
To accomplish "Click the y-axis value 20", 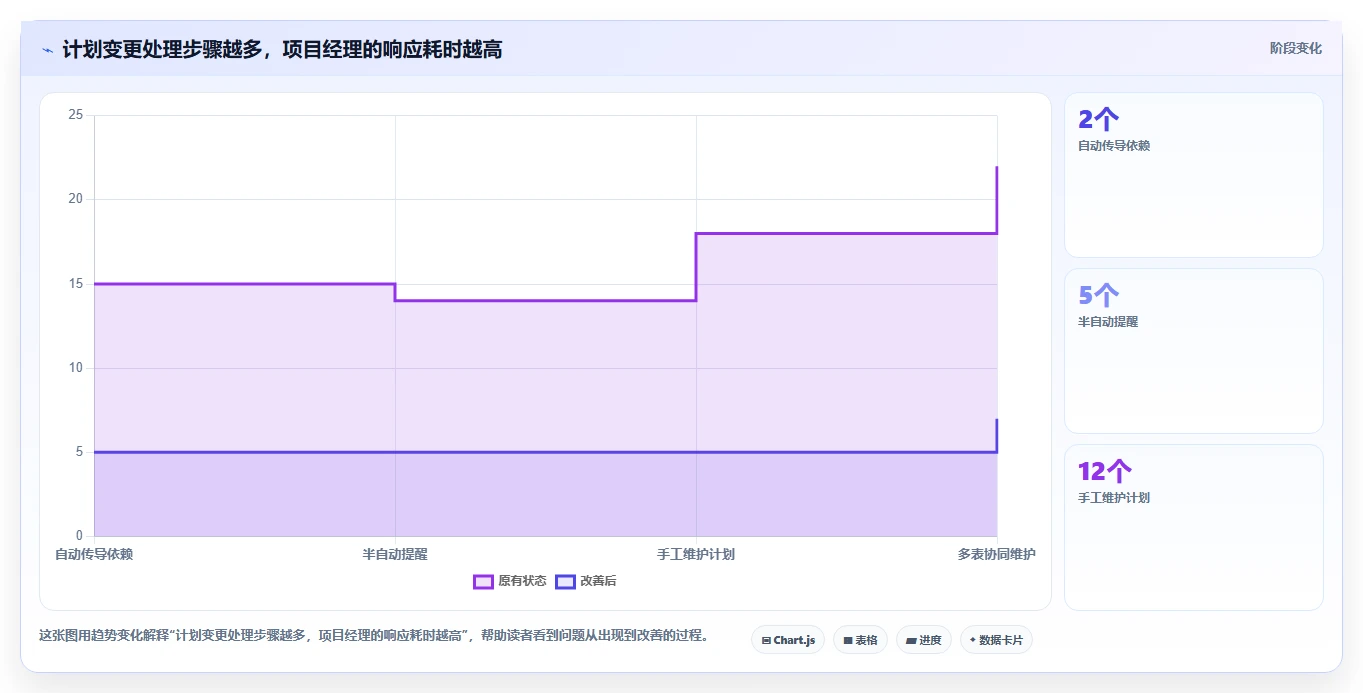I will [75, 199].
